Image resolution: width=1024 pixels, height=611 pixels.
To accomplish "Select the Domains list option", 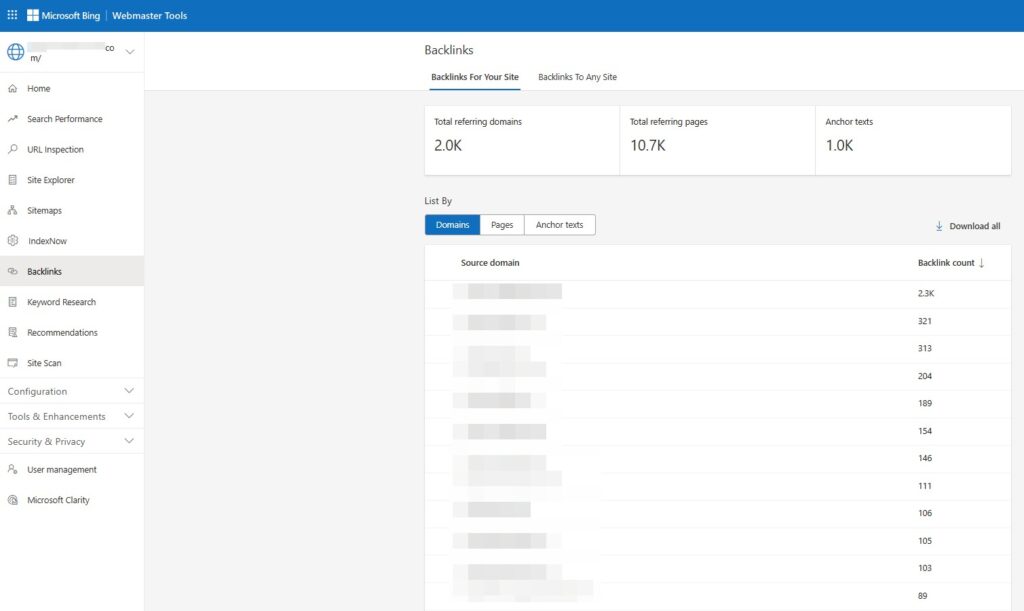I will tap(452, 225).
